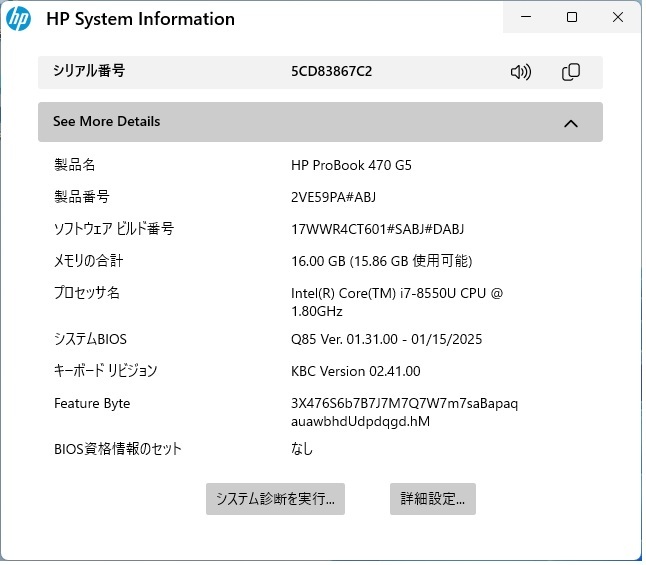Click the HP System Information window title

[x=141, y=19]
